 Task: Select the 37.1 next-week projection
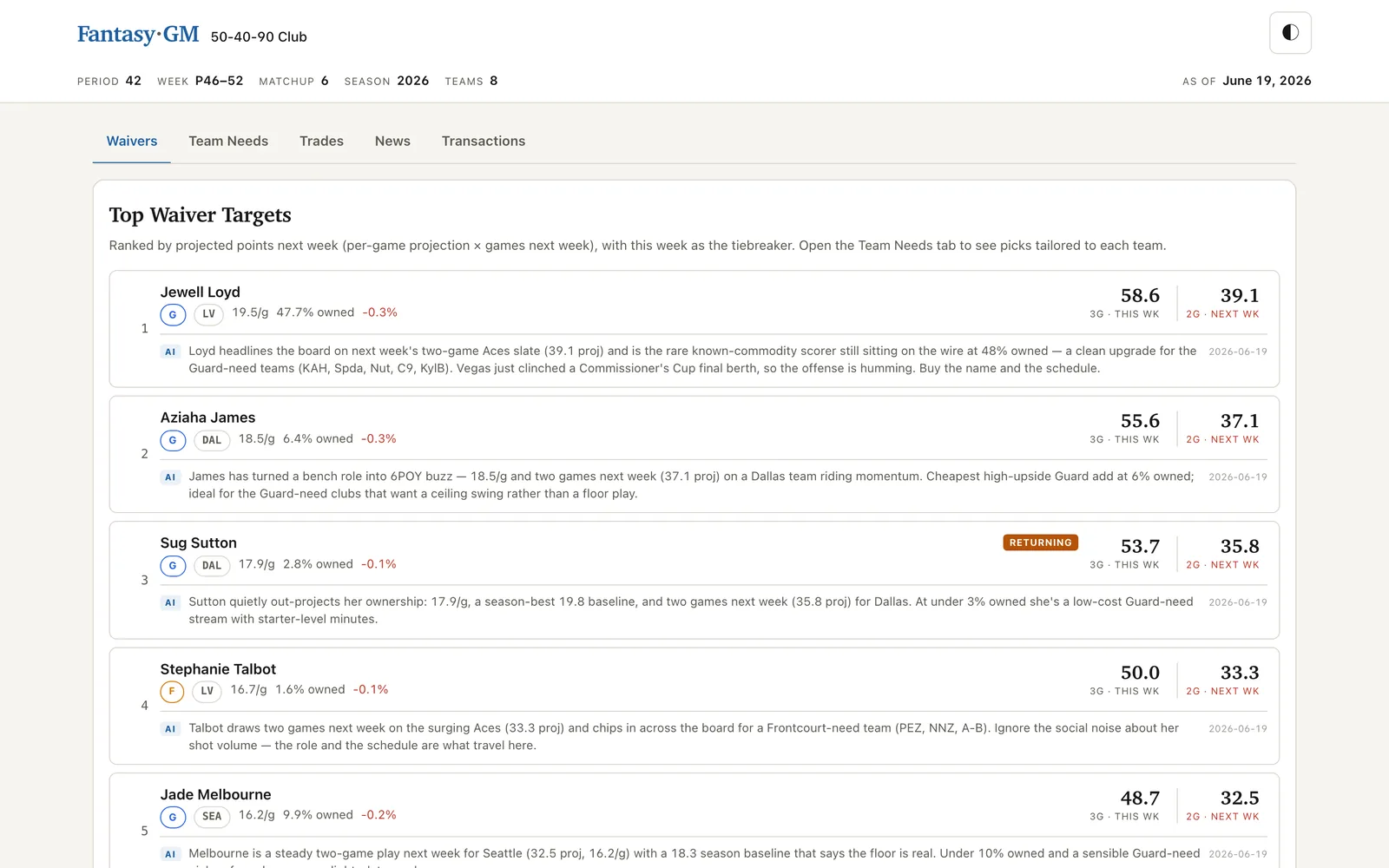pyautogui.click(x=1240, y=421)
